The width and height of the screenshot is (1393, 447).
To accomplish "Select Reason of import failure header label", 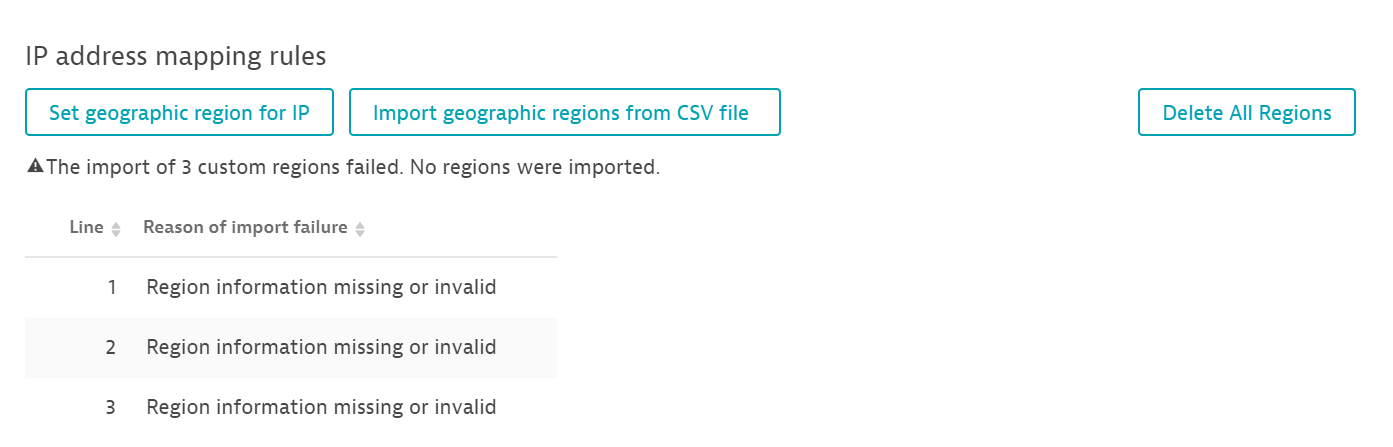I will pos(245,228).
